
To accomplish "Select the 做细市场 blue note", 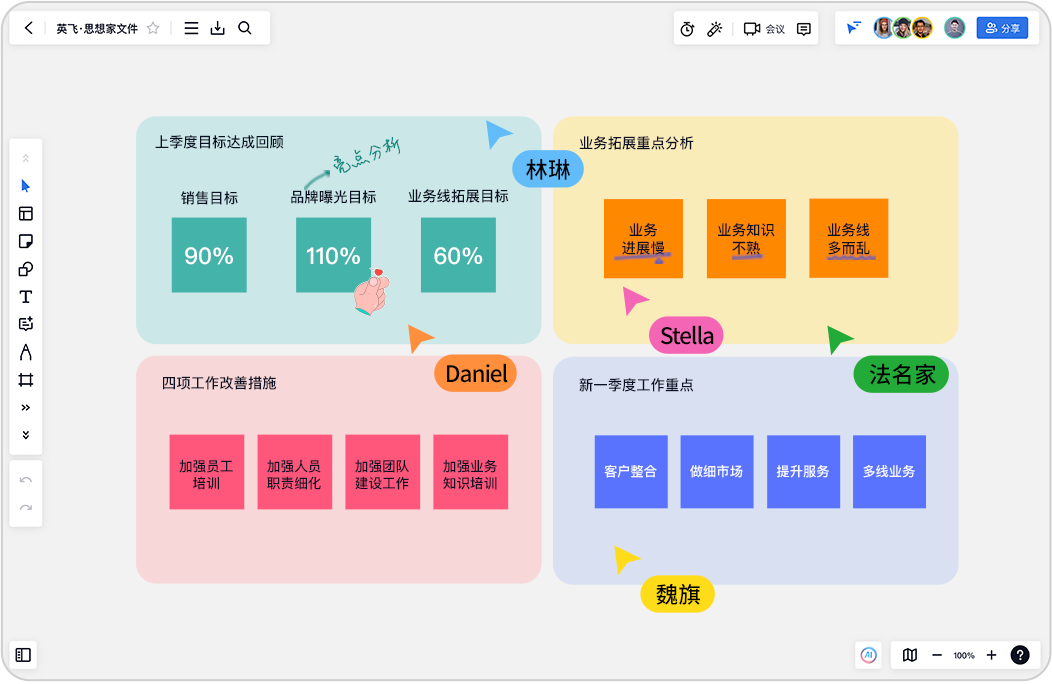I will click(717, 472).
